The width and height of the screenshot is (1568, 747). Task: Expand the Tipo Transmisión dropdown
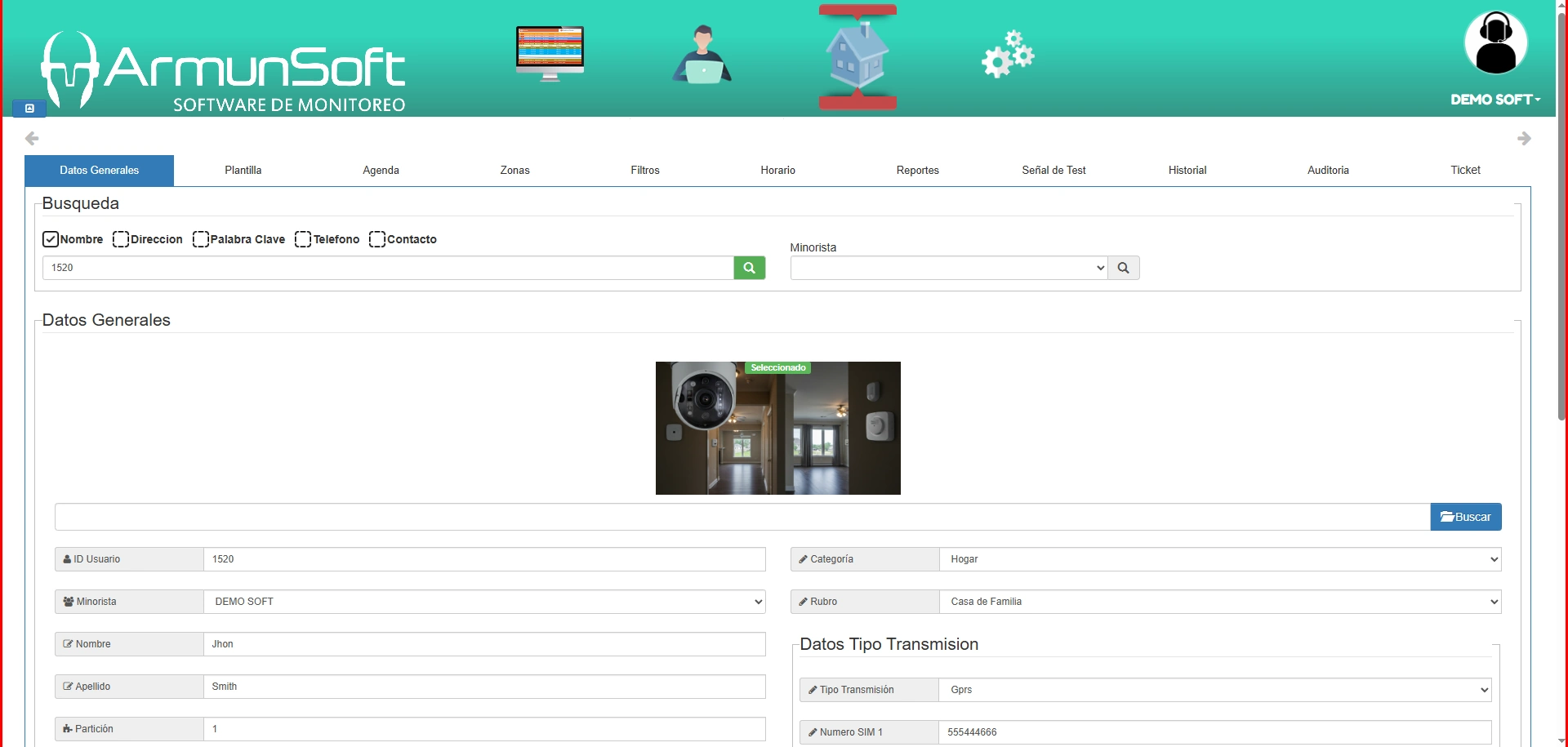pos(1214,690)
